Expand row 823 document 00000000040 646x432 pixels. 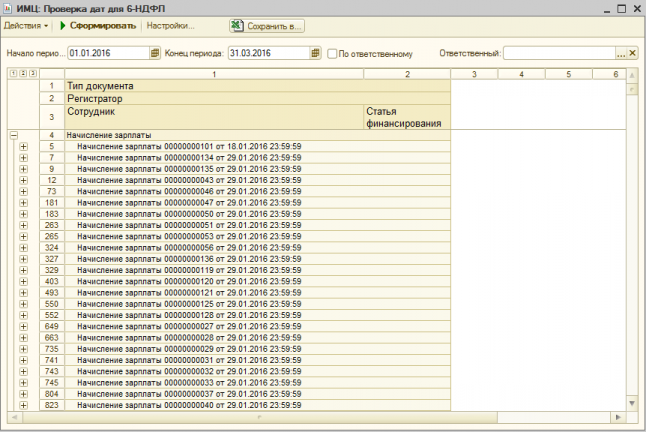23,406
